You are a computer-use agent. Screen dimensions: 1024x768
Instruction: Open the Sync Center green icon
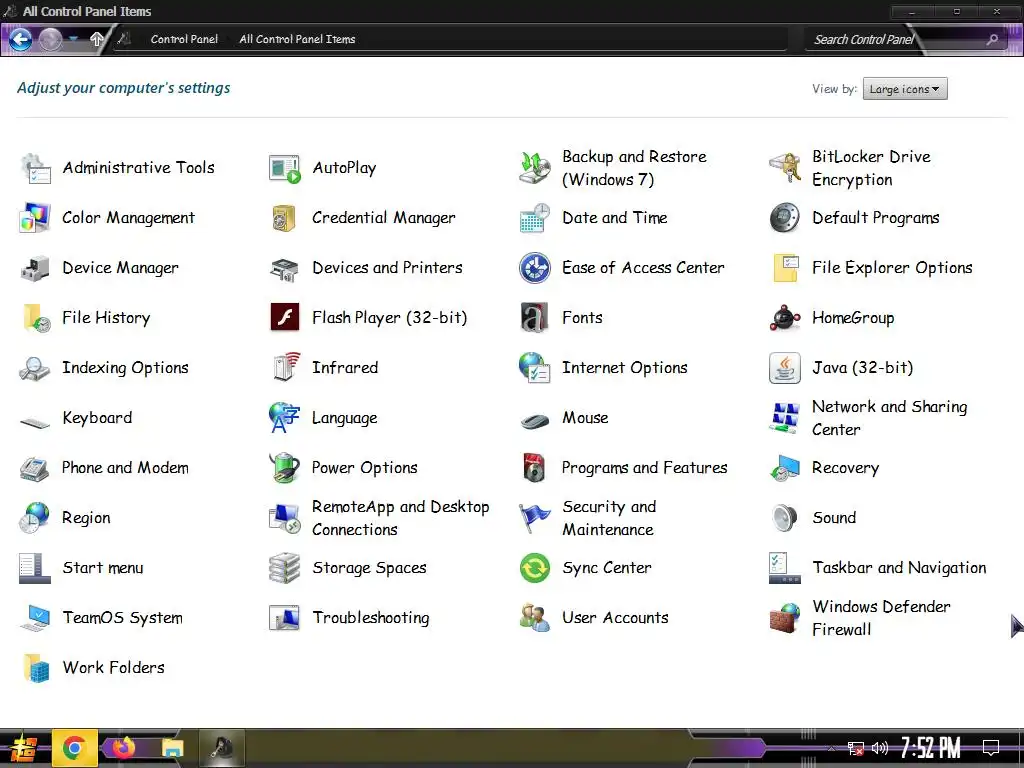coord(535,568)
